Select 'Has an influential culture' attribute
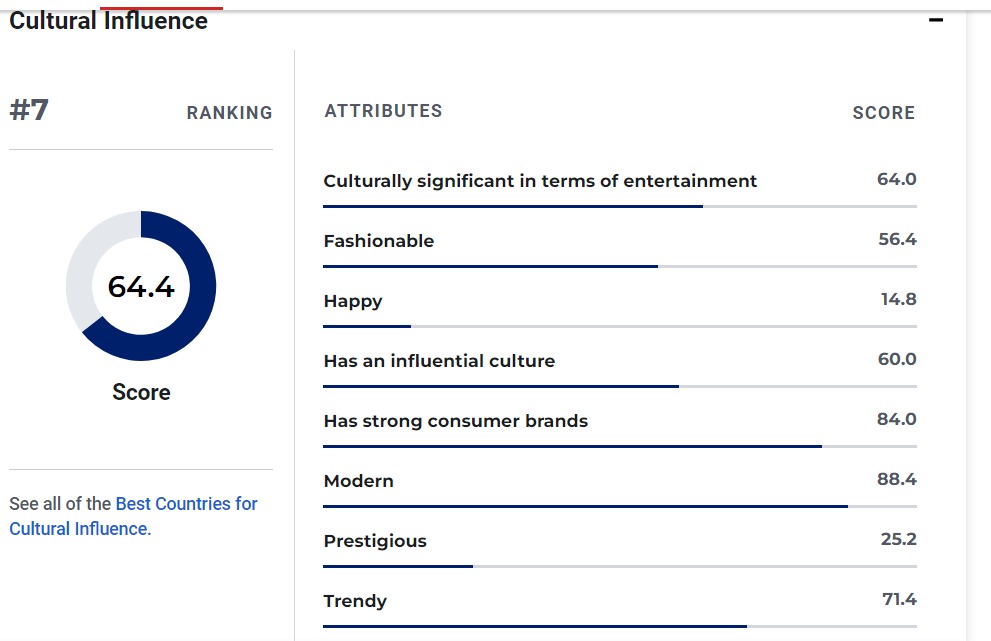Viewport: 991px width, 641px height. point(439,361)
